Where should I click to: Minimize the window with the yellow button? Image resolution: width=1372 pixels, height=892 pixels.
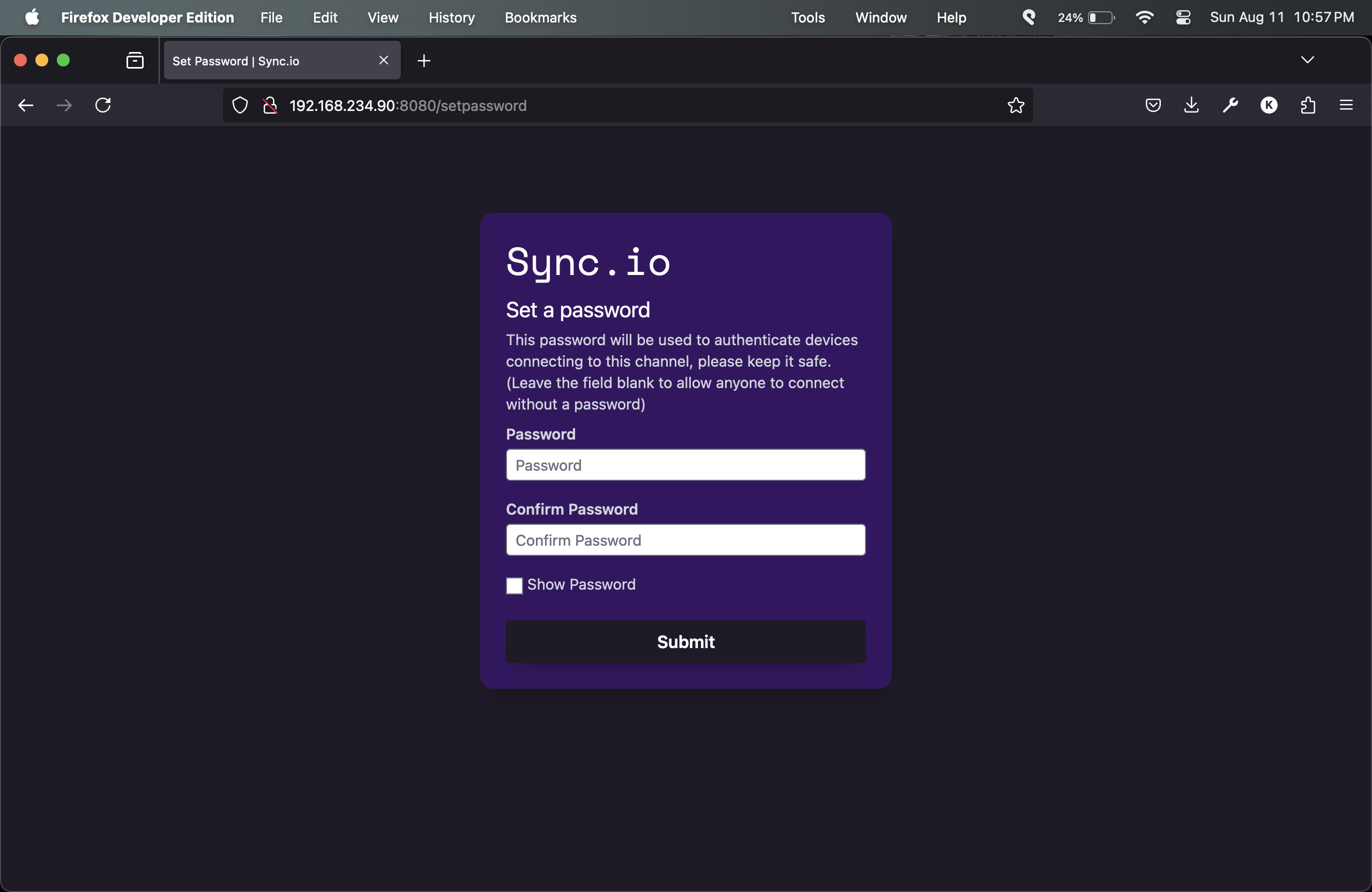pos(41,60)
